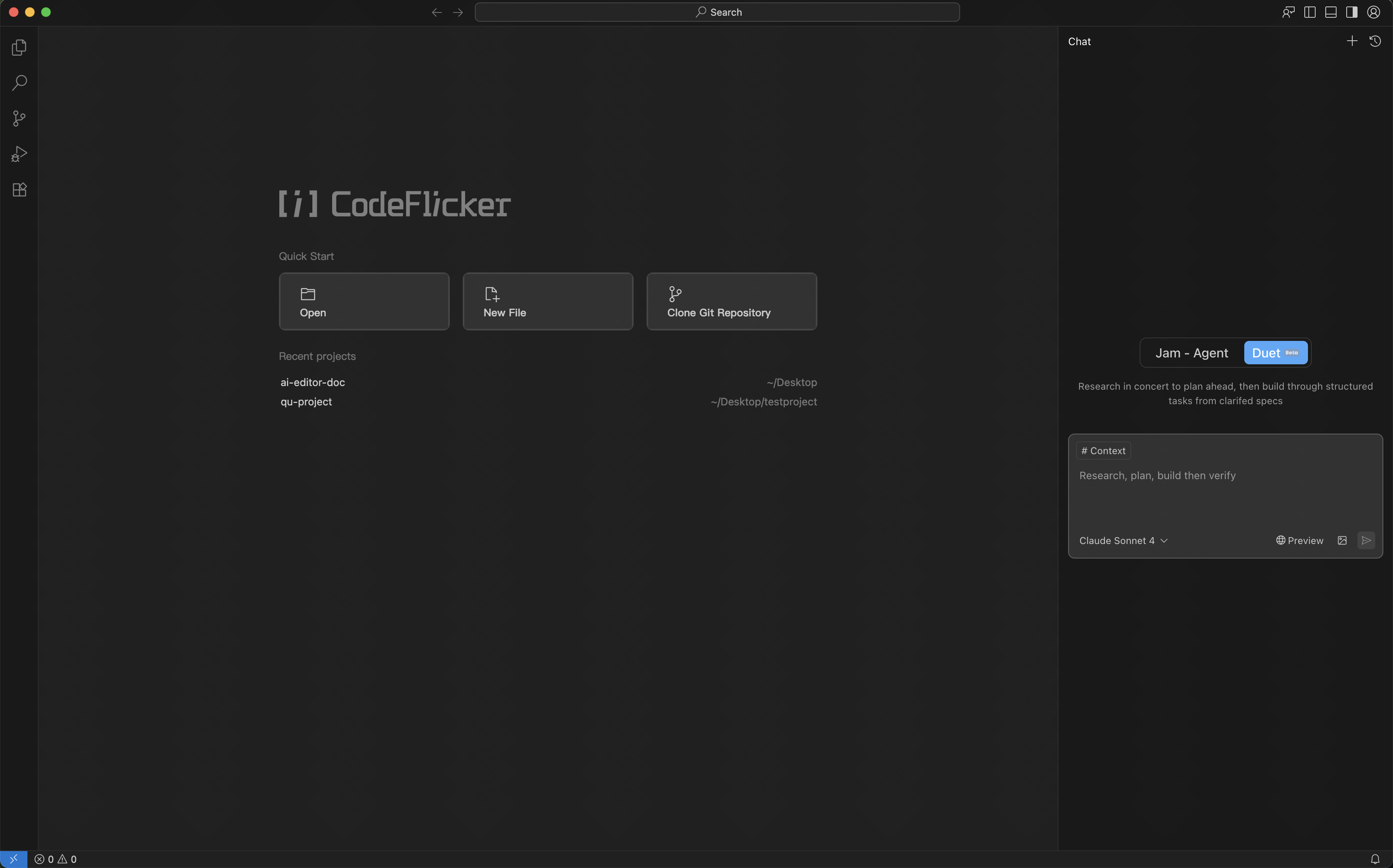Toggle the bottom panel layout icon
Viewport: 1393px width, 868px height.
pyautogui.click(x=1331, y=12)
